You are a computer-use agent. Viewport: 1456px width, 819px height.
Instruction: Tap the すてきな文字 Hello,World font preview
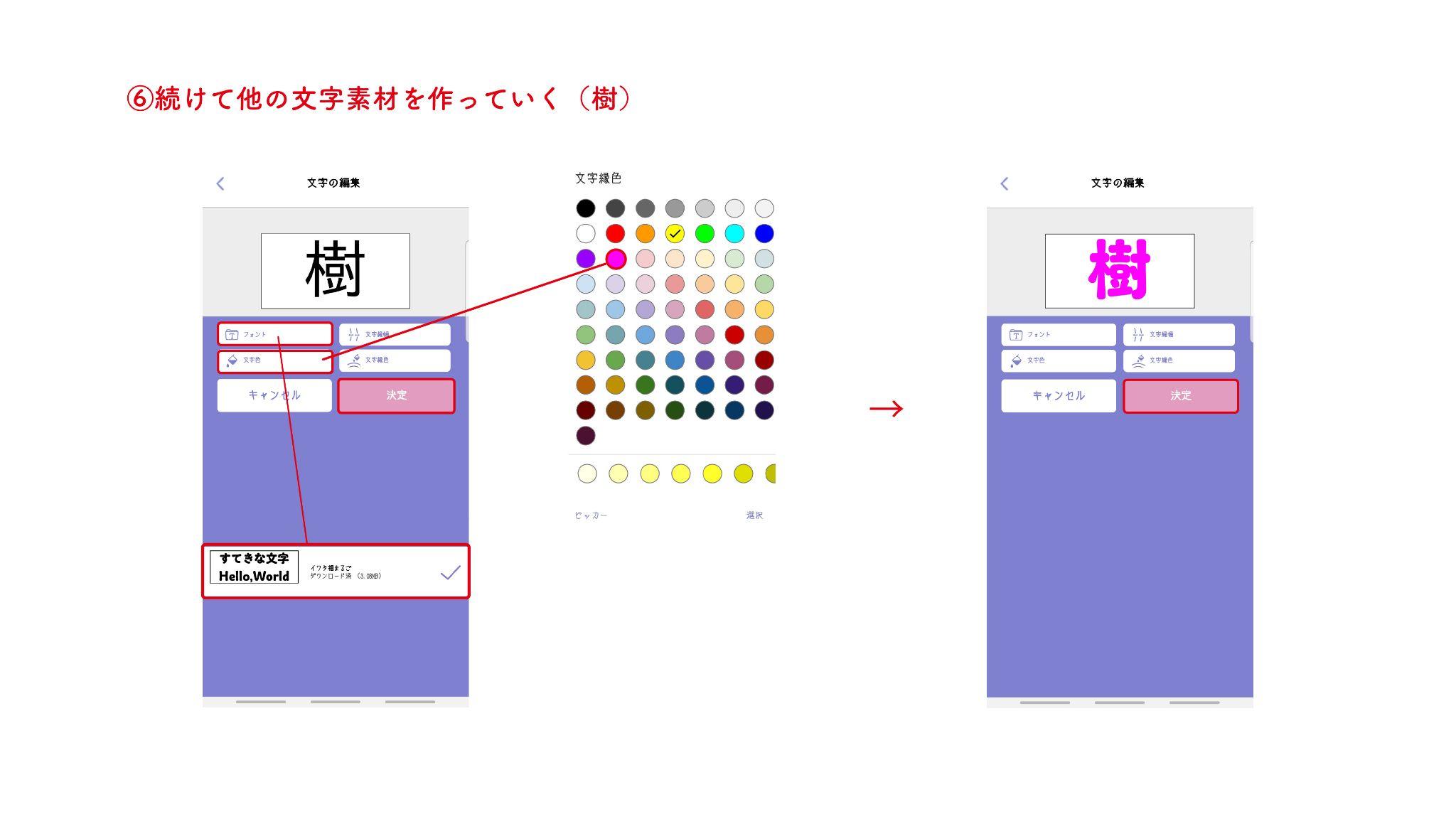[254, 567]
